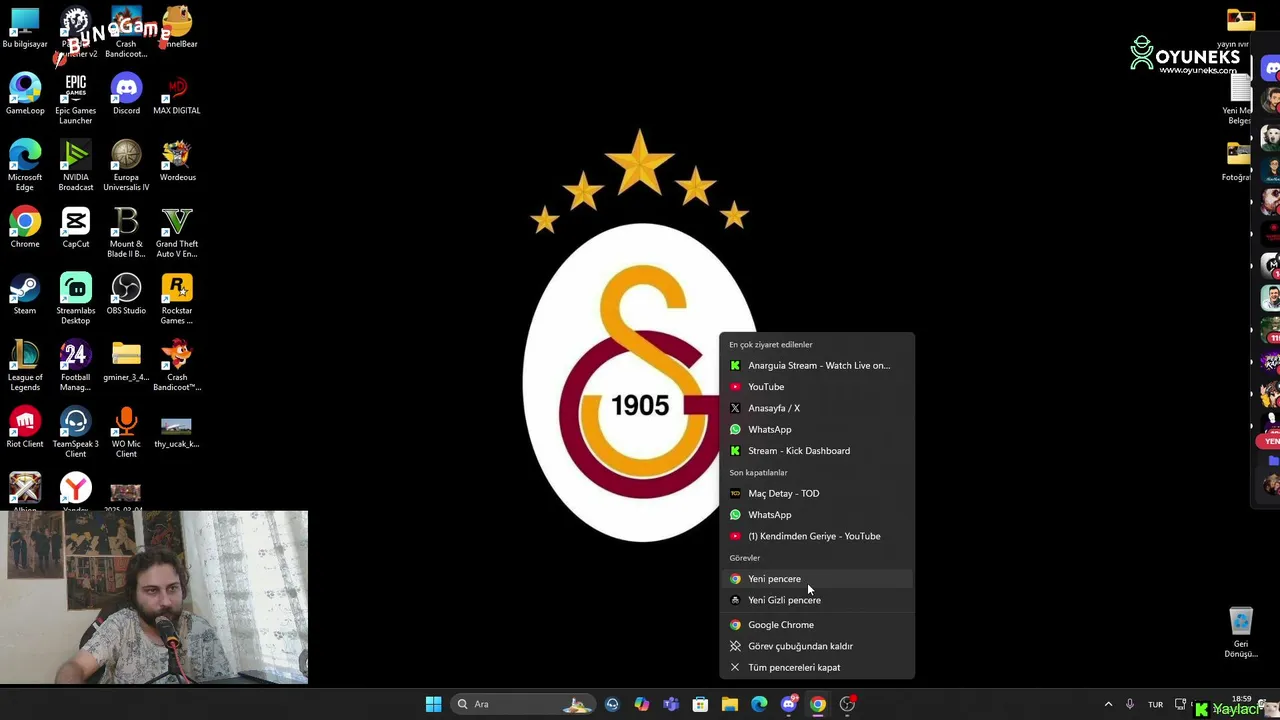Screen dimensions: 1280x720
Task: Choose Yeni pencere task
Action: tap(817, 579)
